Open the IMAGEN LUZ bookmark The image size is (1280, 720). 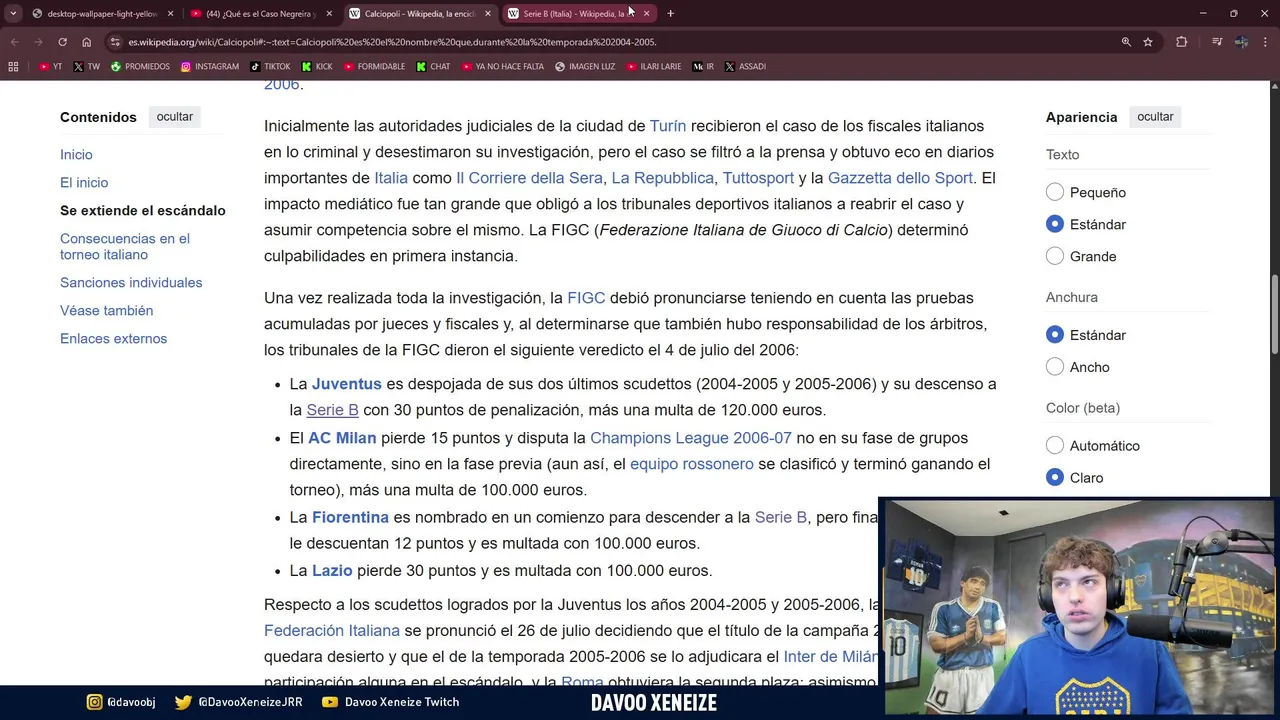pyautogui.click(x=585, y=66)
